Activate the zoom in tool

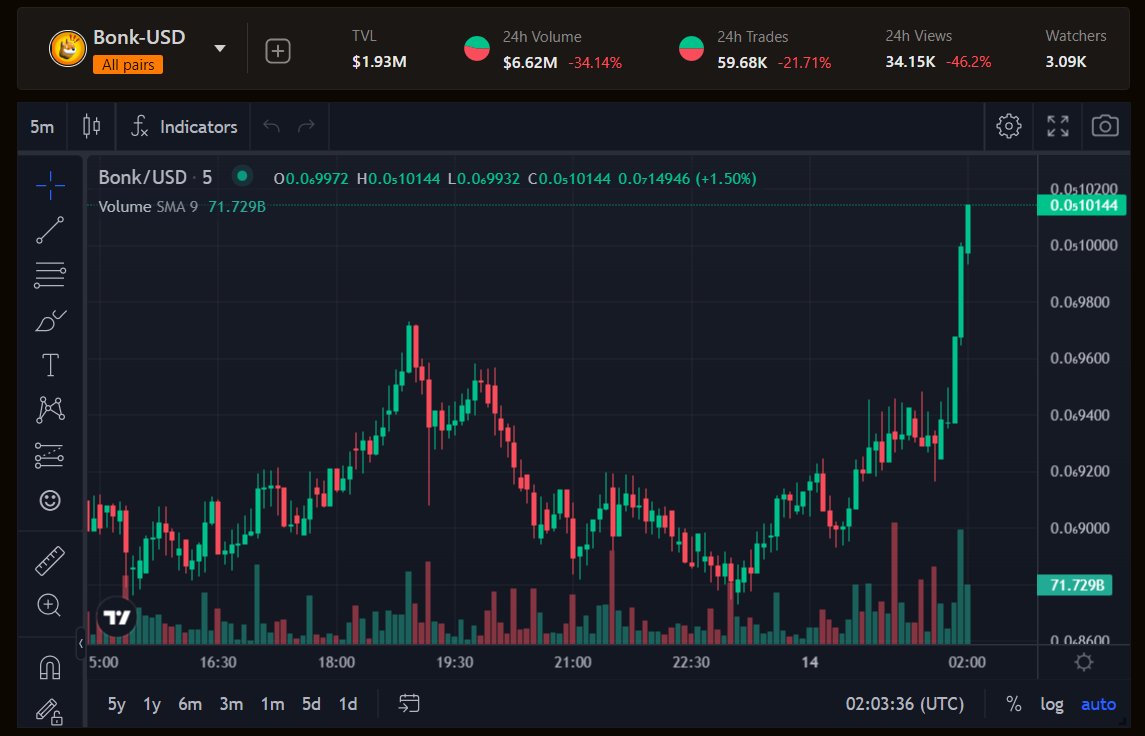[50, 605]
